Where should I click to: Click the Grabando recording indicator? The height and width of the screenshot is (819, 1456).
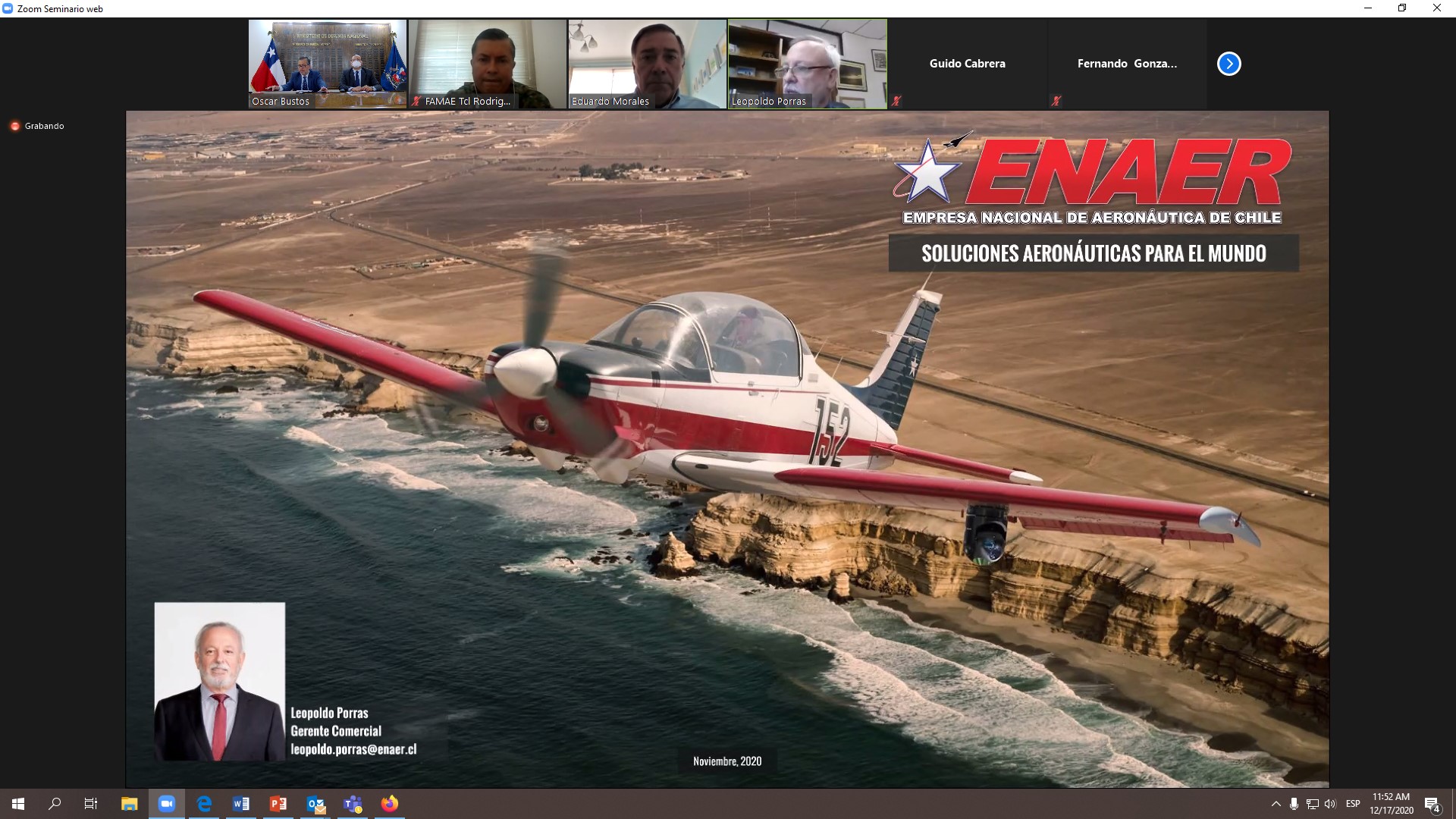click(x=37, y=126)
